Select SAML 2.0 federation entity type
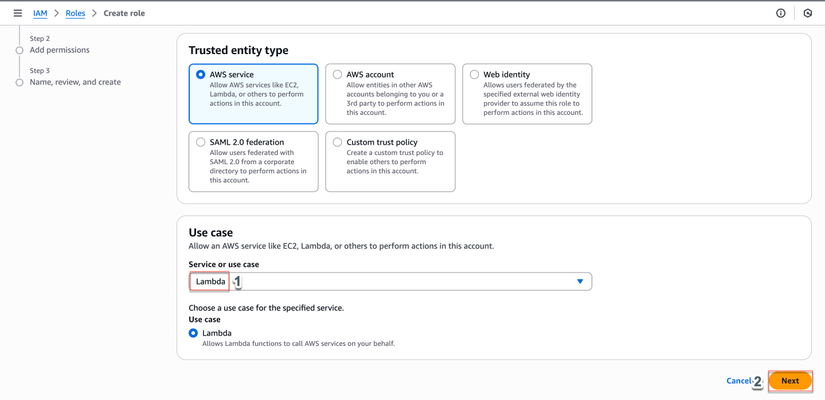Screen dimensions: 825x400 point(201,143)
